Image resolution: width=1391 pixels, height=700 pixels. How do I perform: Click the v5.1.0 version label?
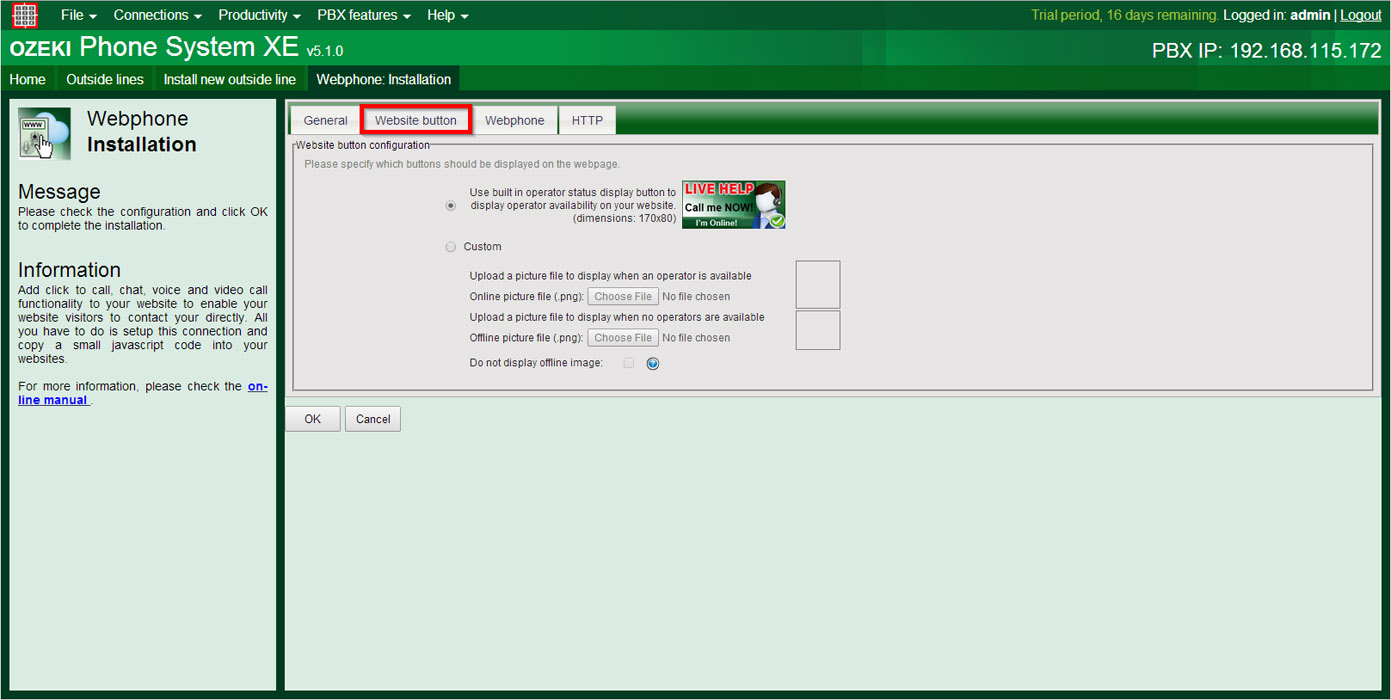[325, 51]
